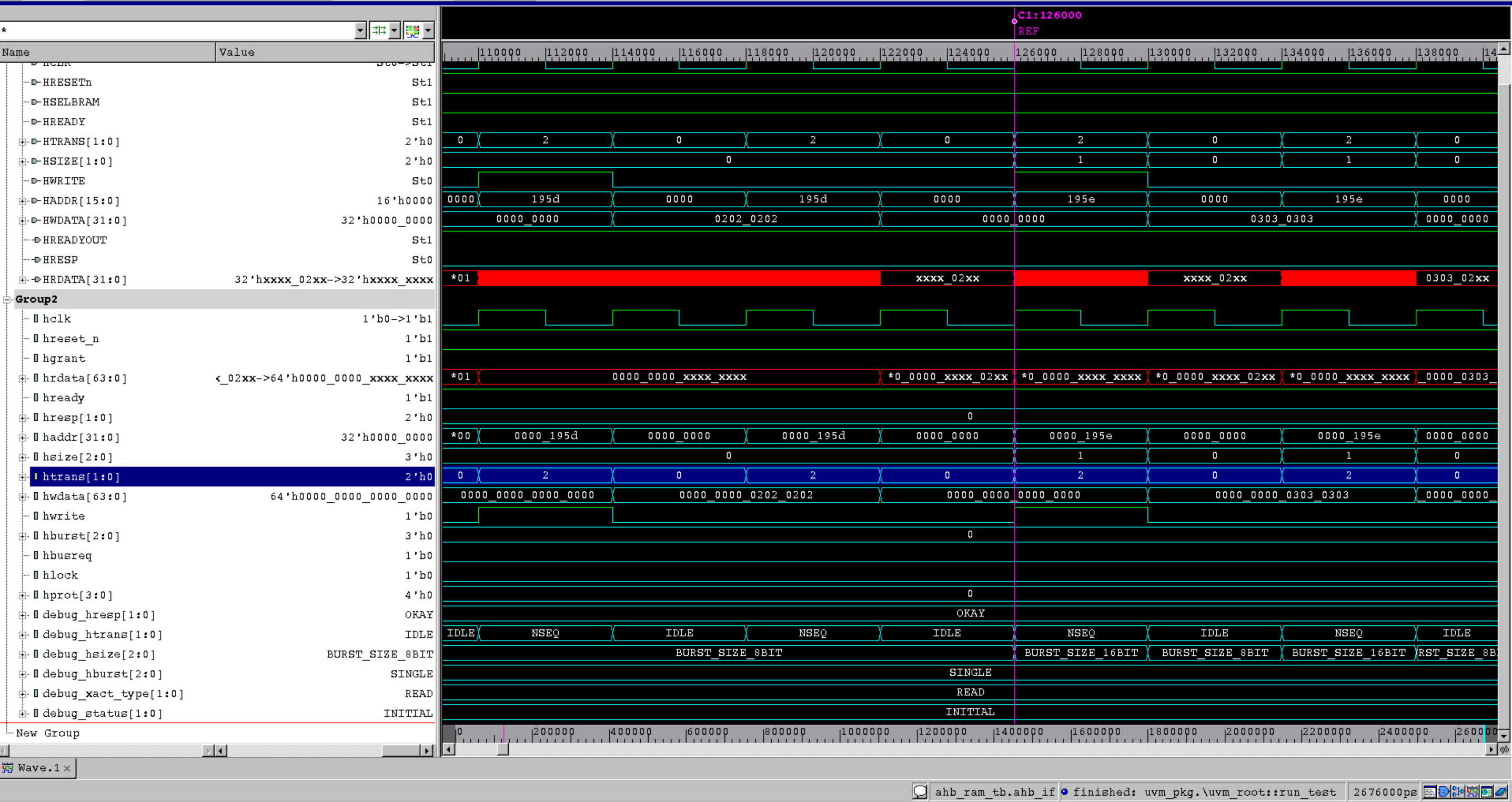The width and height of the screenshot is (1512, 802).
Task: Collapse the Group2 signal group
Action: 7,299
